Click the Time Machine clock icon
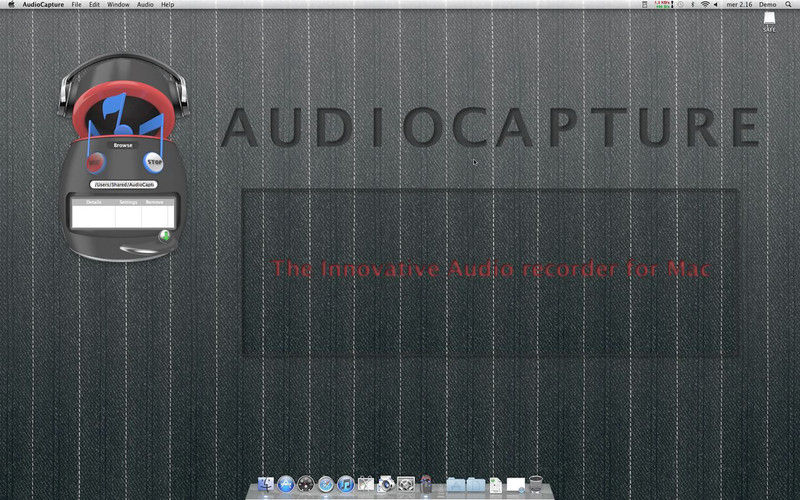This screenshot has width=800, height=500. point(681,4)
